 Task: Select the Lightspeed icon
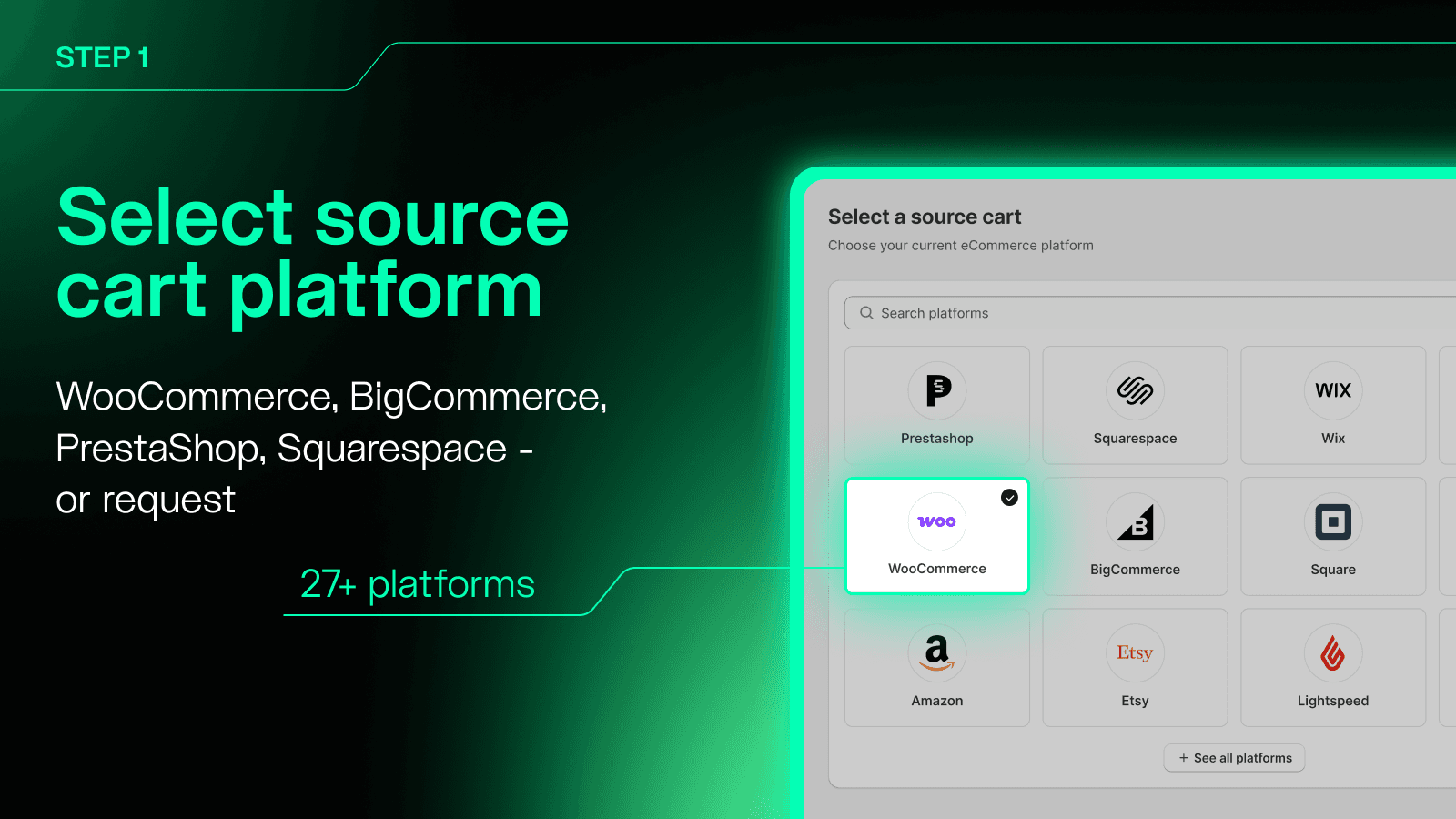(1332, 652)
